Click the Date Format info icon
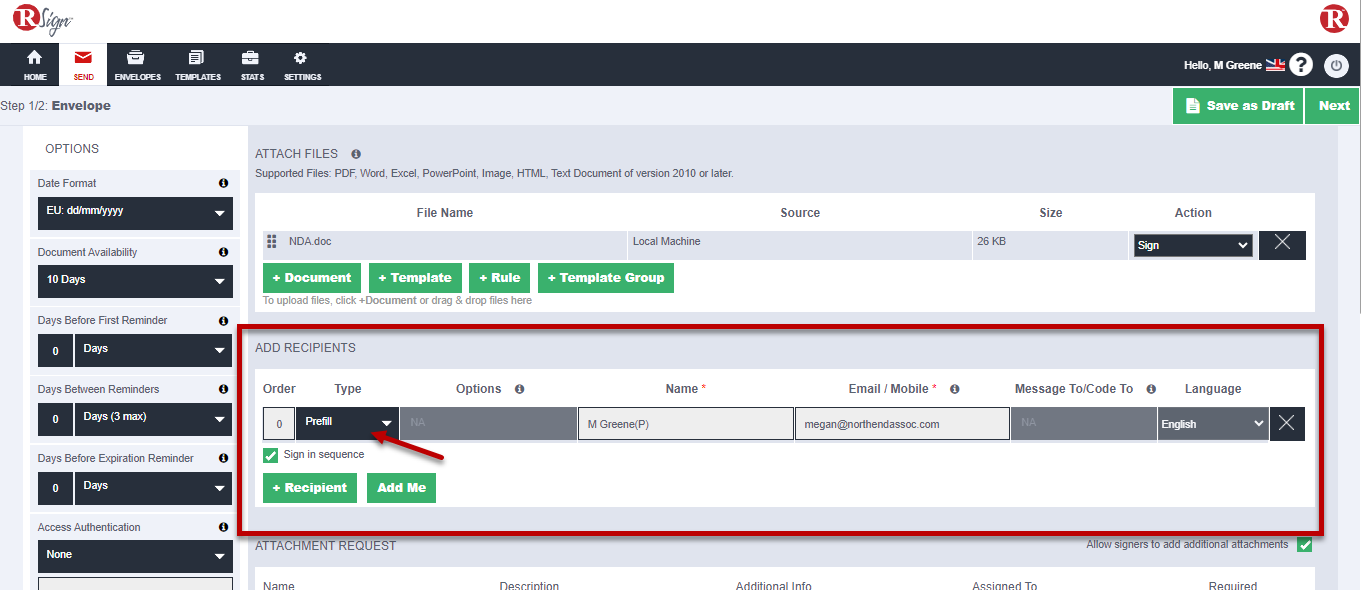Image resolution: width=1361 pixels, height=590 pixels. click(223, 183)
